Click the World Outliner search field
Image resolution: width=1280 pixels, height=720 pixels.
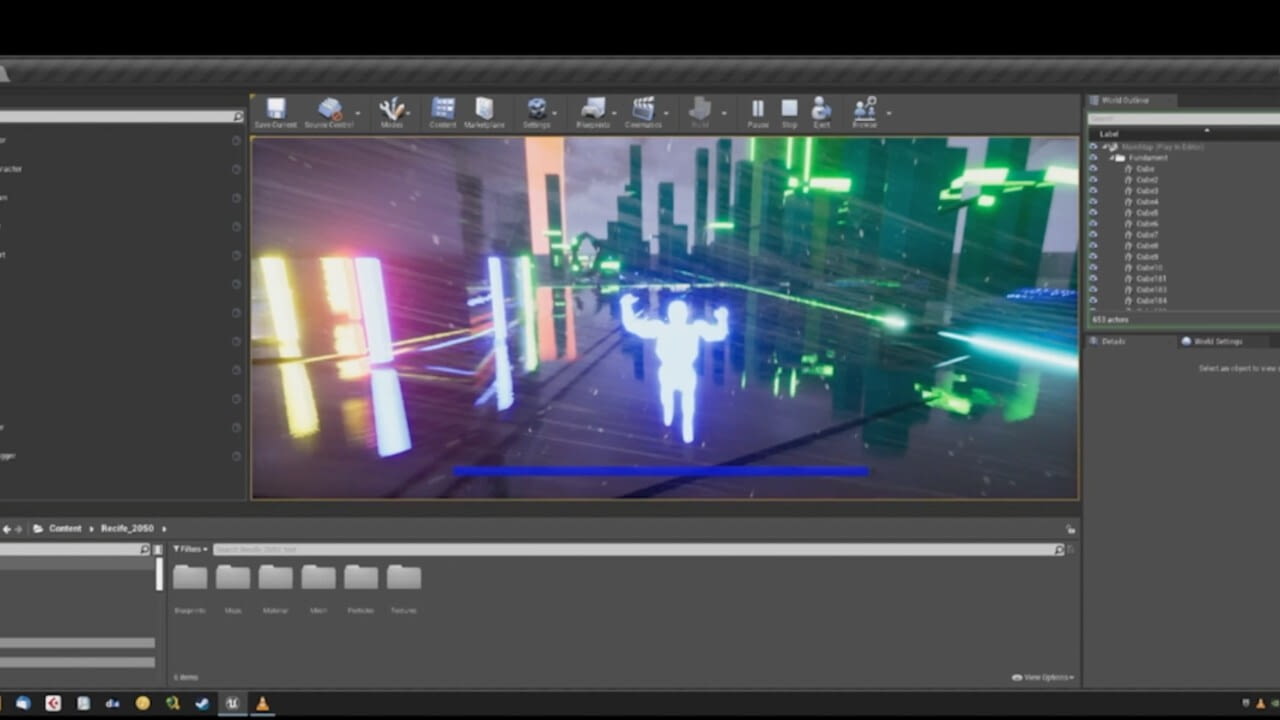pos(1180,118)
